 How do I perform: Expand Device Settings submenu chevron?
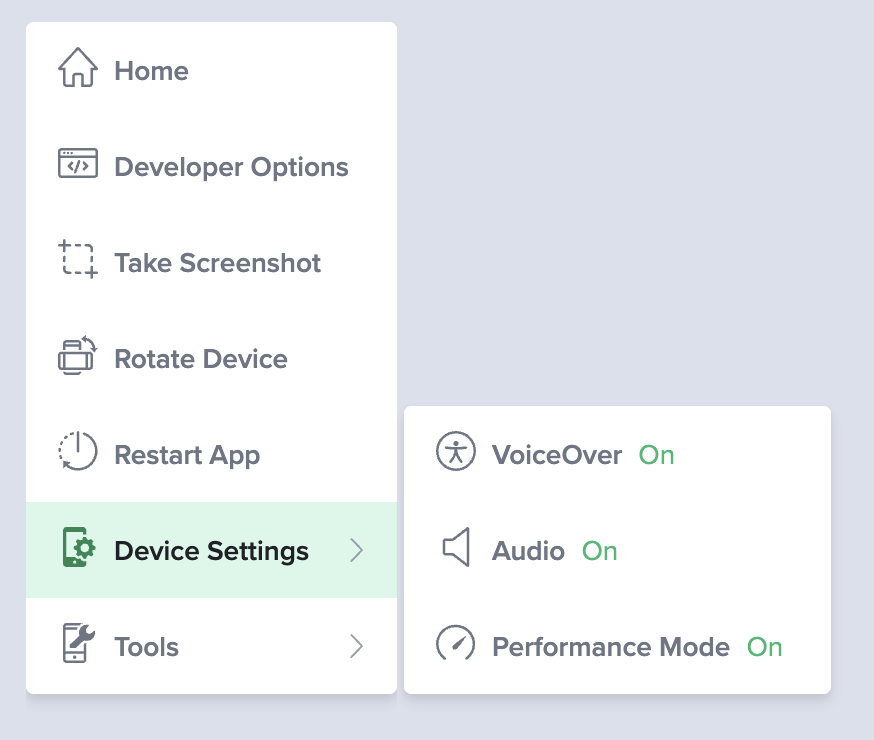(x=357, y=550)
